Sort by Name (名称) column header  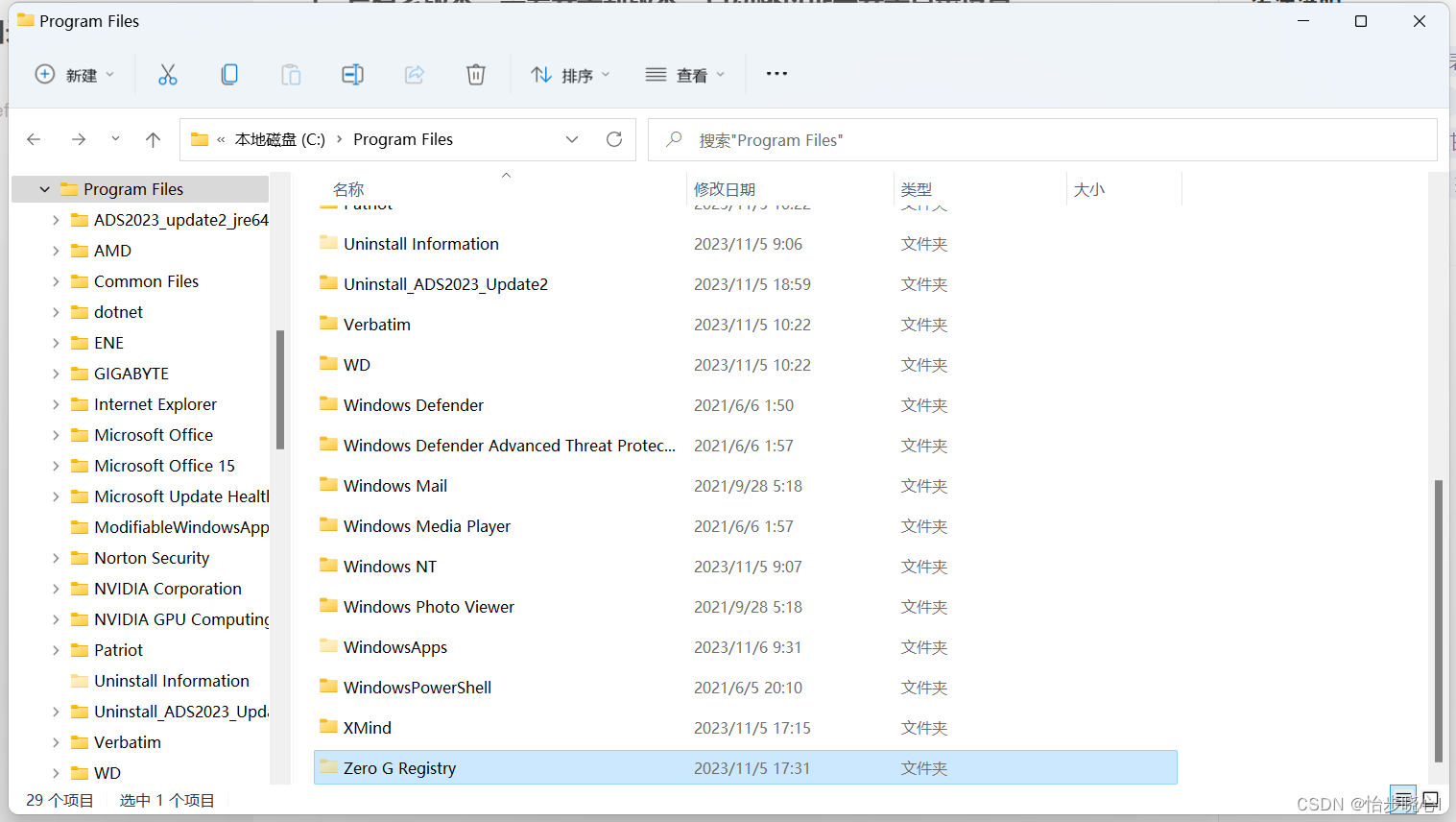[348, 189]
